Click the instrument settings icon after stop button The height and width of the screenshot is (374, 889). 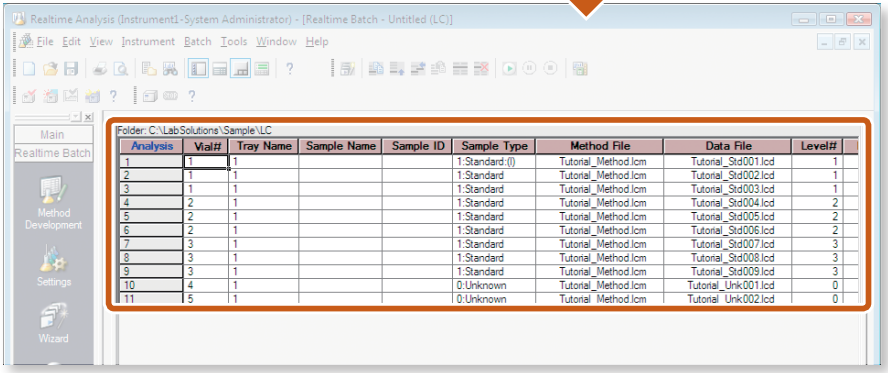(x=579, y=69)
